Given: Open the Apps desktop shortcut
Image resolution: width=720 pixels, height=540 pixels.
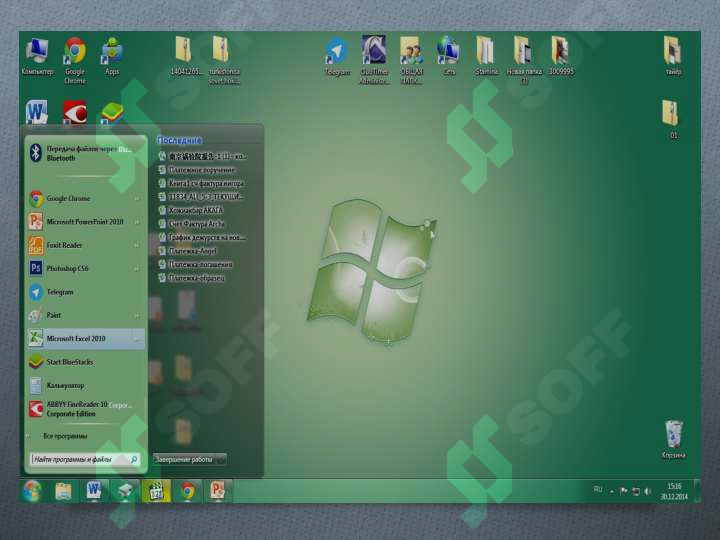Looking at the screenshot, I should (x=112, y=56).
